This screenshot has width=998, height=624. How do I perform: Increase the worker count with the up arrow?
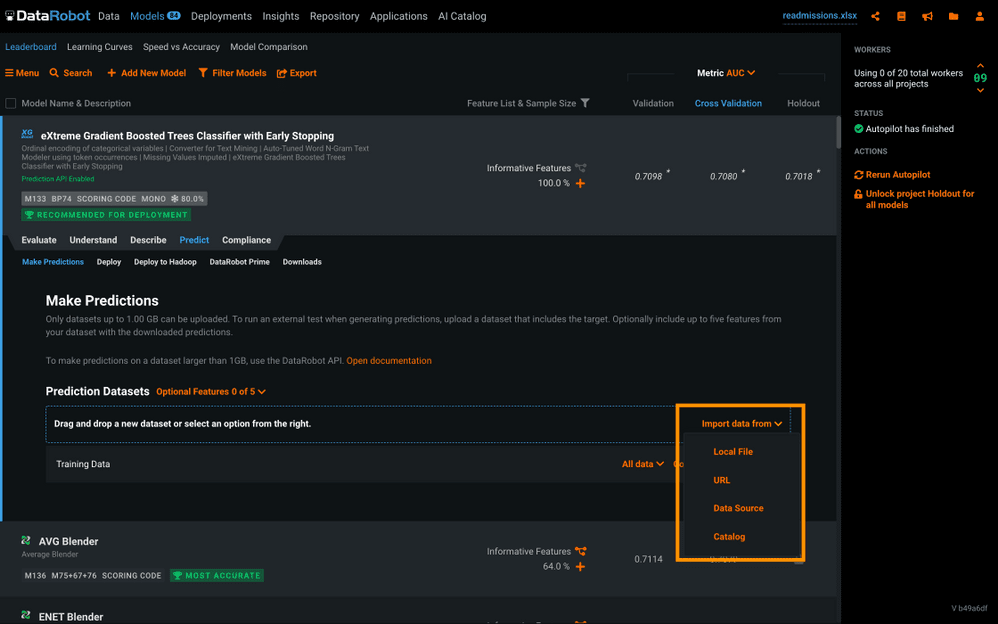pyautogui.click(x=980, y=66)
